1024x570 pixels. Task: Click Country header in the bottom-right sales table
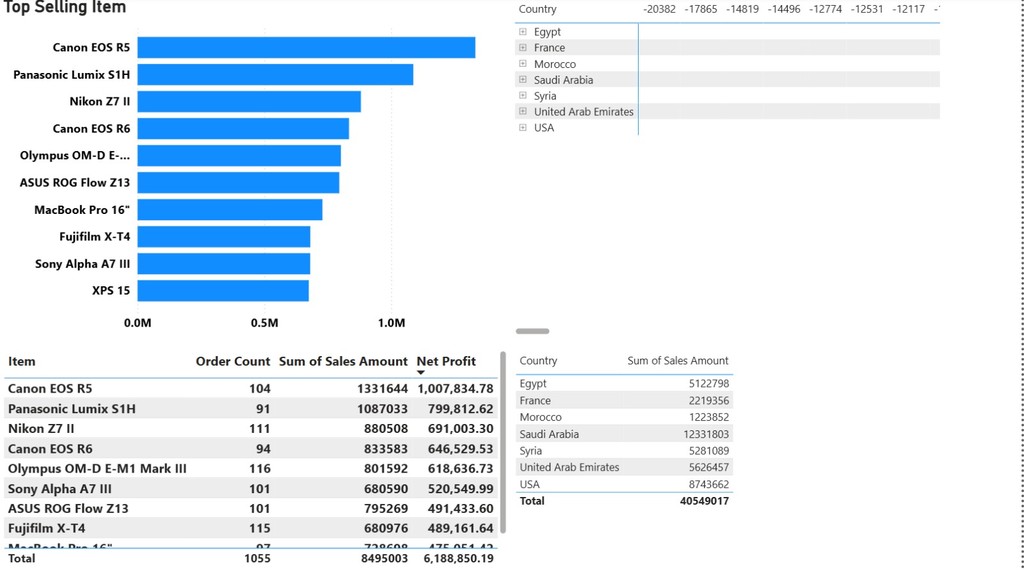538,361
